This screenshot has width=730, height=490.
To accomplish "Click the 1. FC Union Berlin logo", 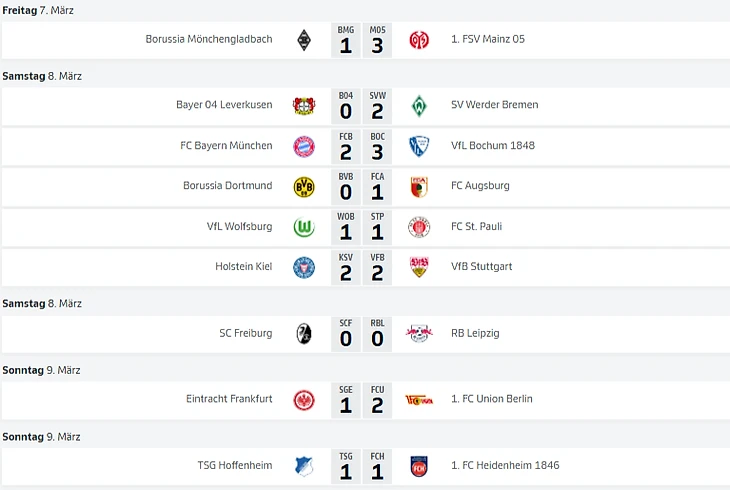I will tap(419, 400).
